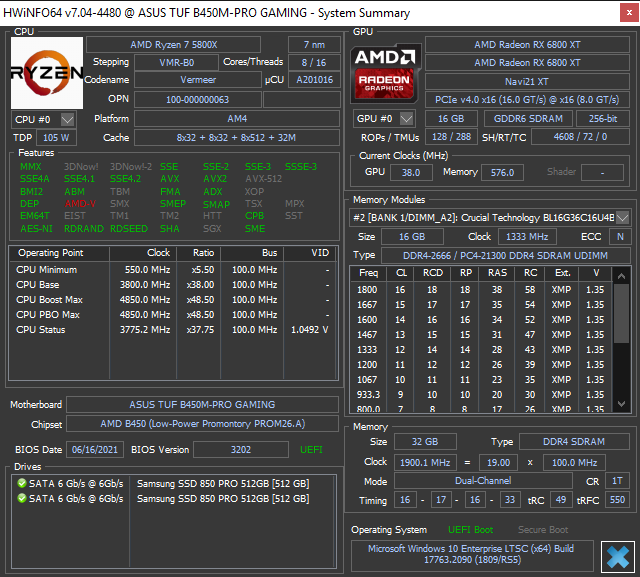Click the AMD-V feature shown in red
Image resolution: width=640 pixels, height=577 pixels.
point(80,204)
